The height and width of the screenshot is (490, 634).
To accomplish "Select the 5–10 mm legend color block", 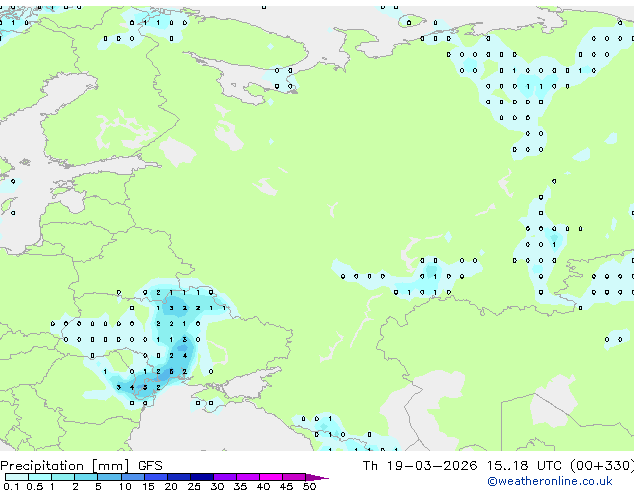I will pyautogui.click(x=109, y=477).
